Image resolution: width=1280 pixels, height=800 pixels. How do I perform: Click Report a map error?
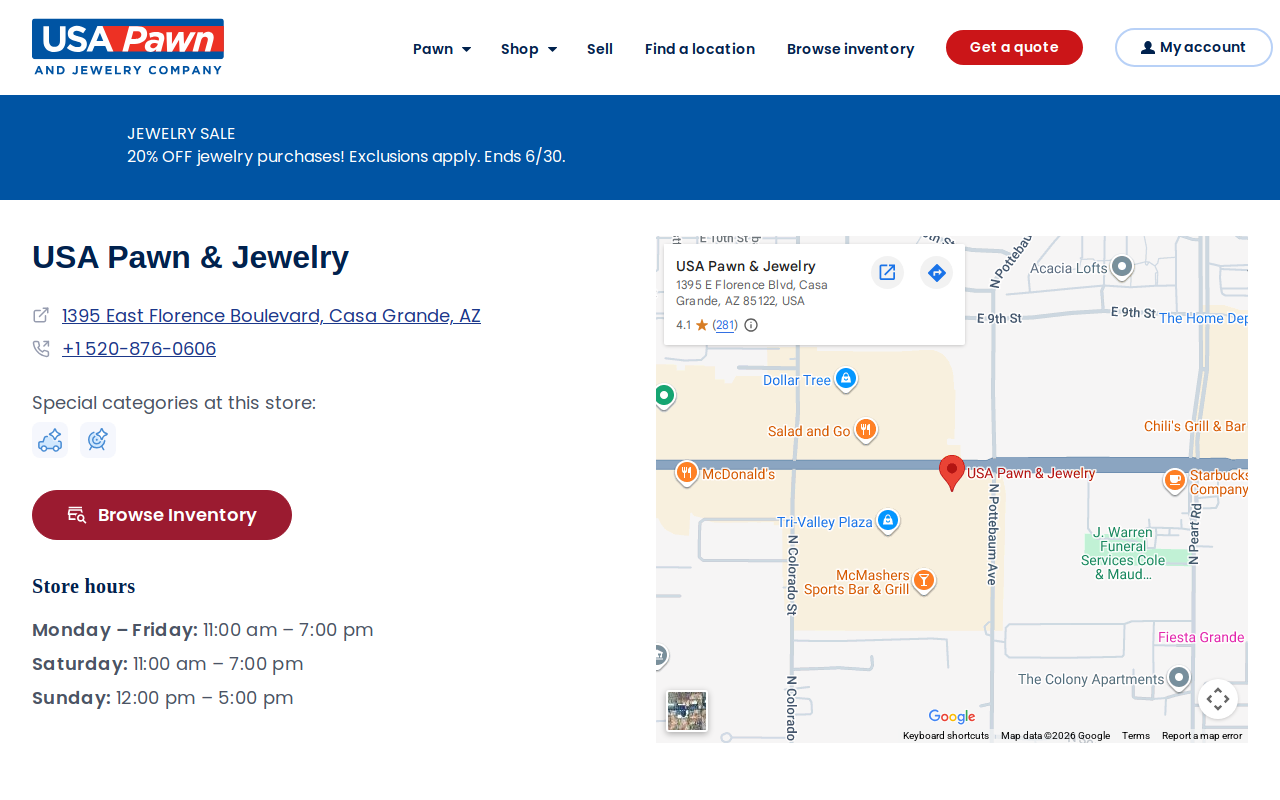(1202, 736)
